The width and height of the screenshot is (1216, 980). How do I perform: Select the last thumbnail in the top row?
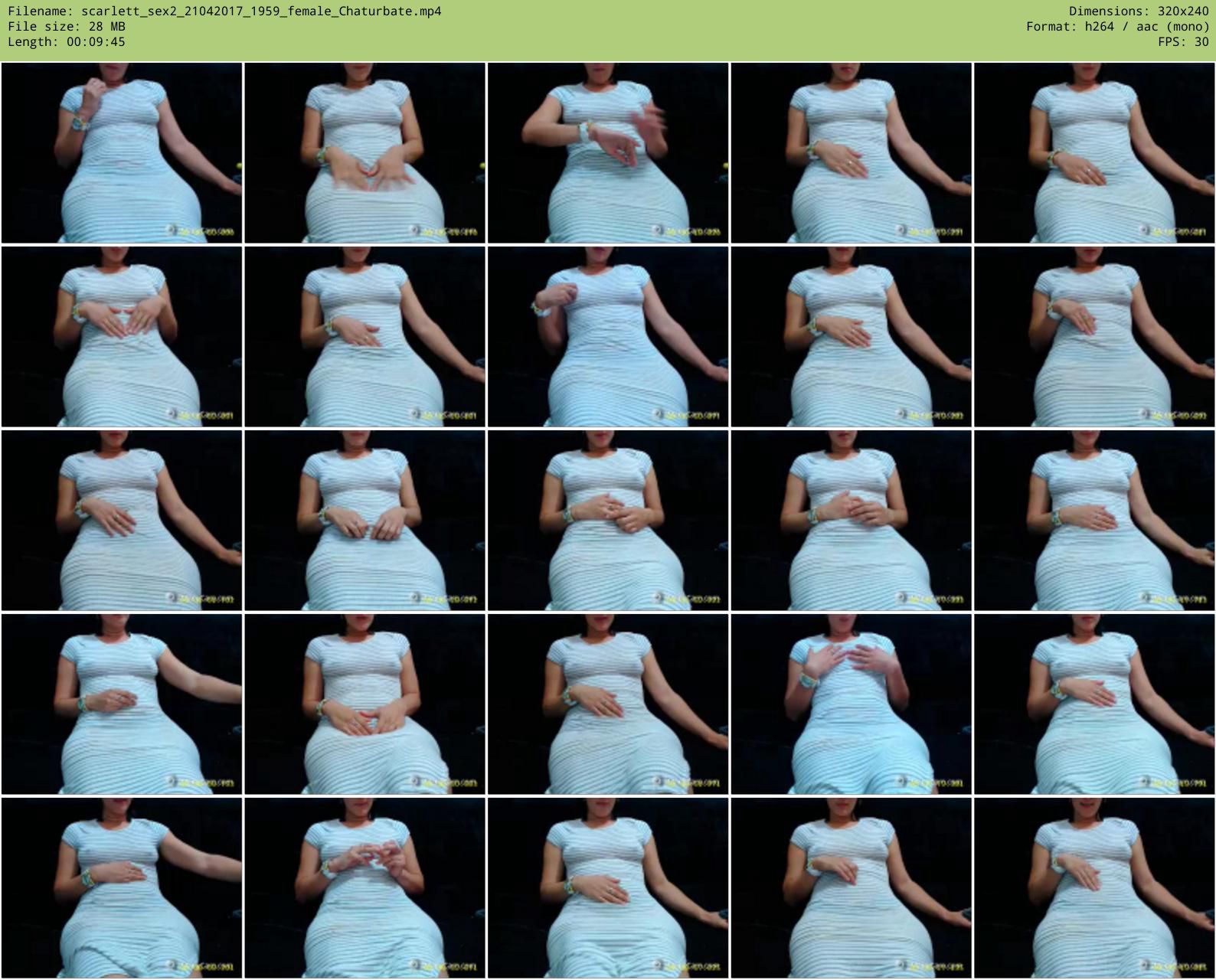tap(1094, 153)
